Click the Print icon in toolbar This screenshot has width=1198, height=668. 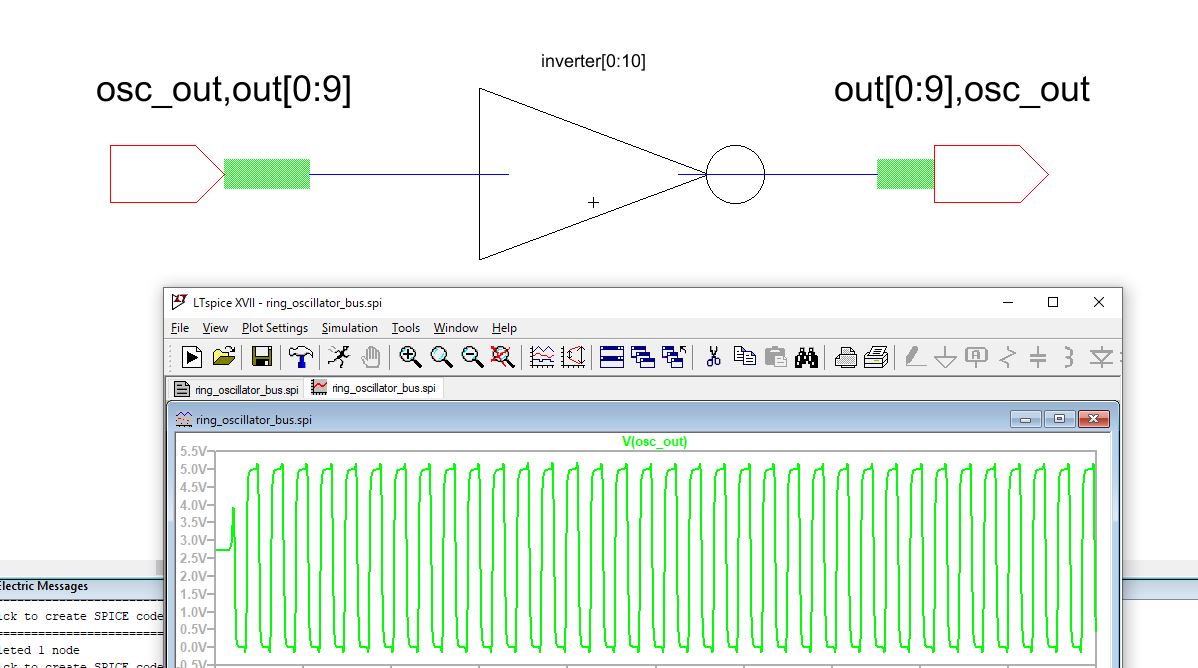(845, 356)
